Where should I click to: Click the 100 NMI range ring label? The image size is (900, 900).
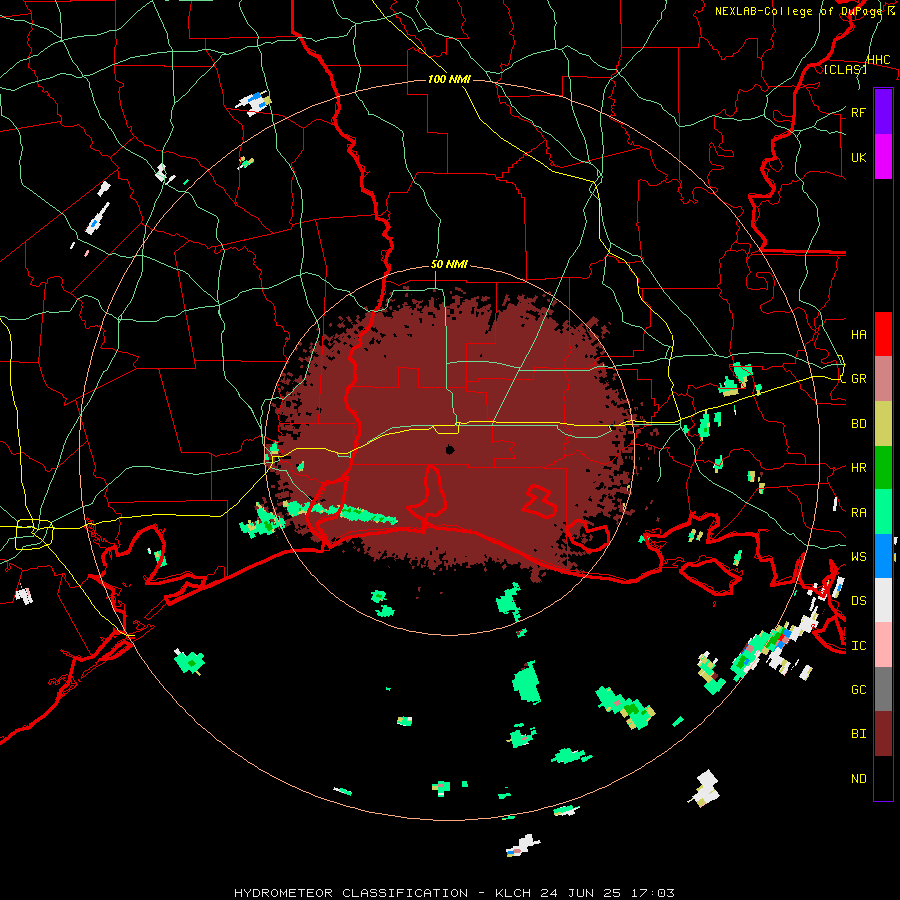tap(449, 79)
